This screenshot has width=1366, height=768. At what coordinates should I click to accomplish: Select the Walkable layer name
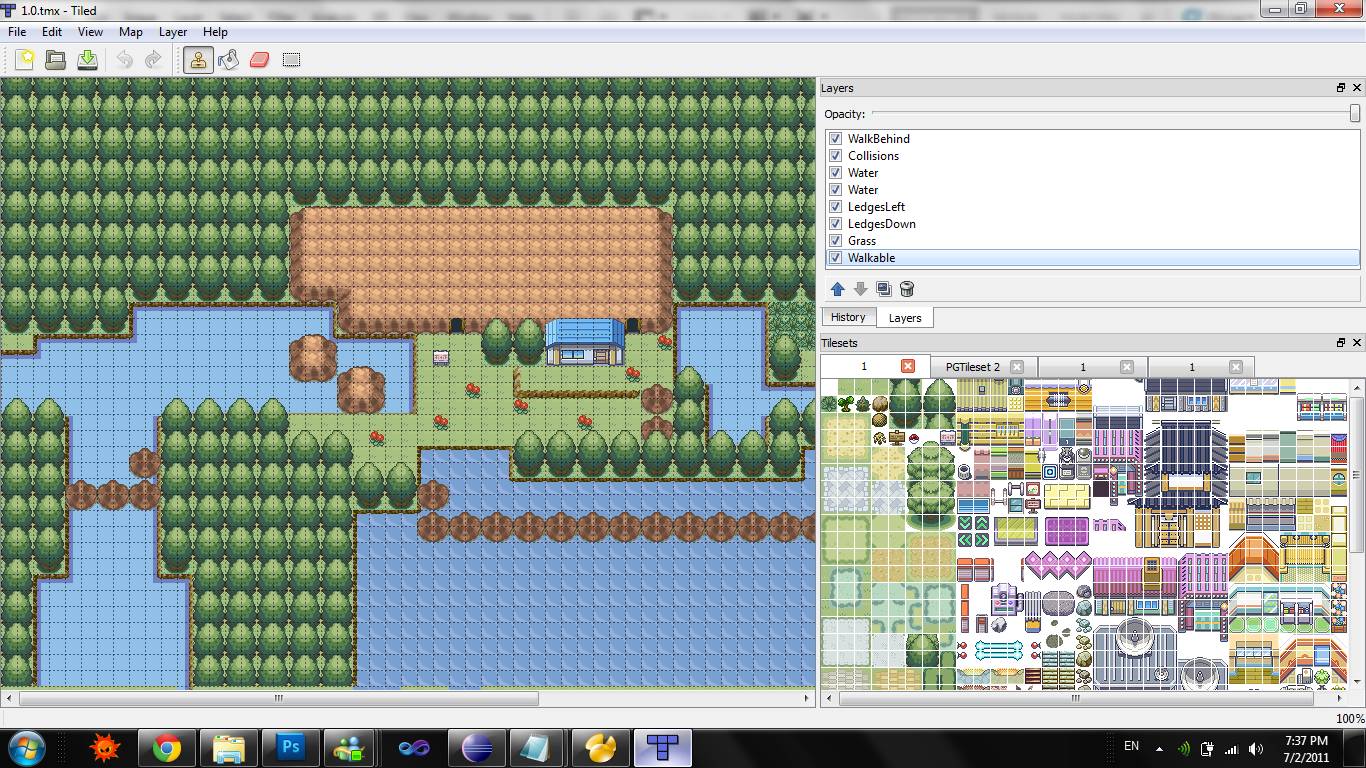(872, 258)
